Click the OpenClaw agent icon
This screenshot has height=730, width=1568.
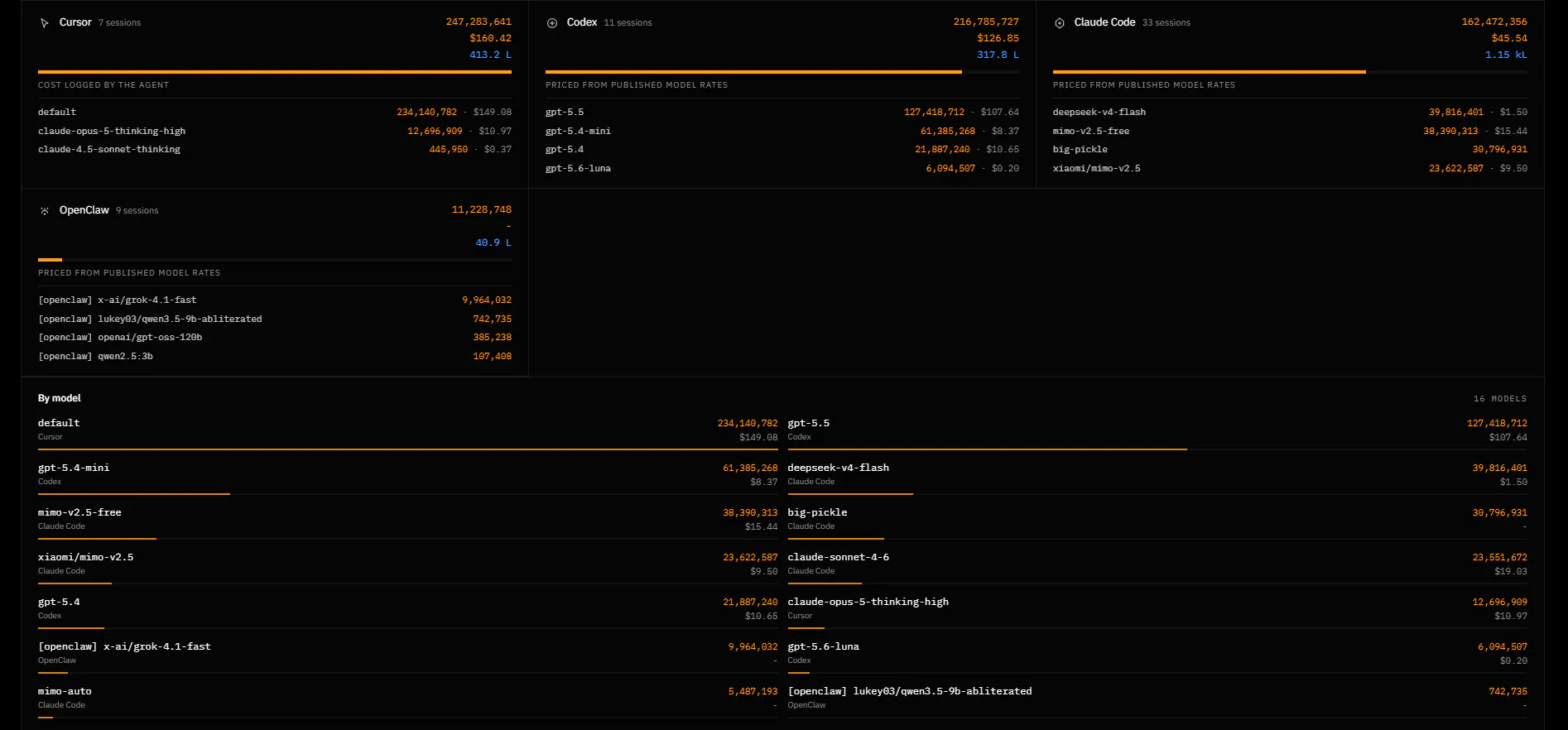(x=45, y=211)
